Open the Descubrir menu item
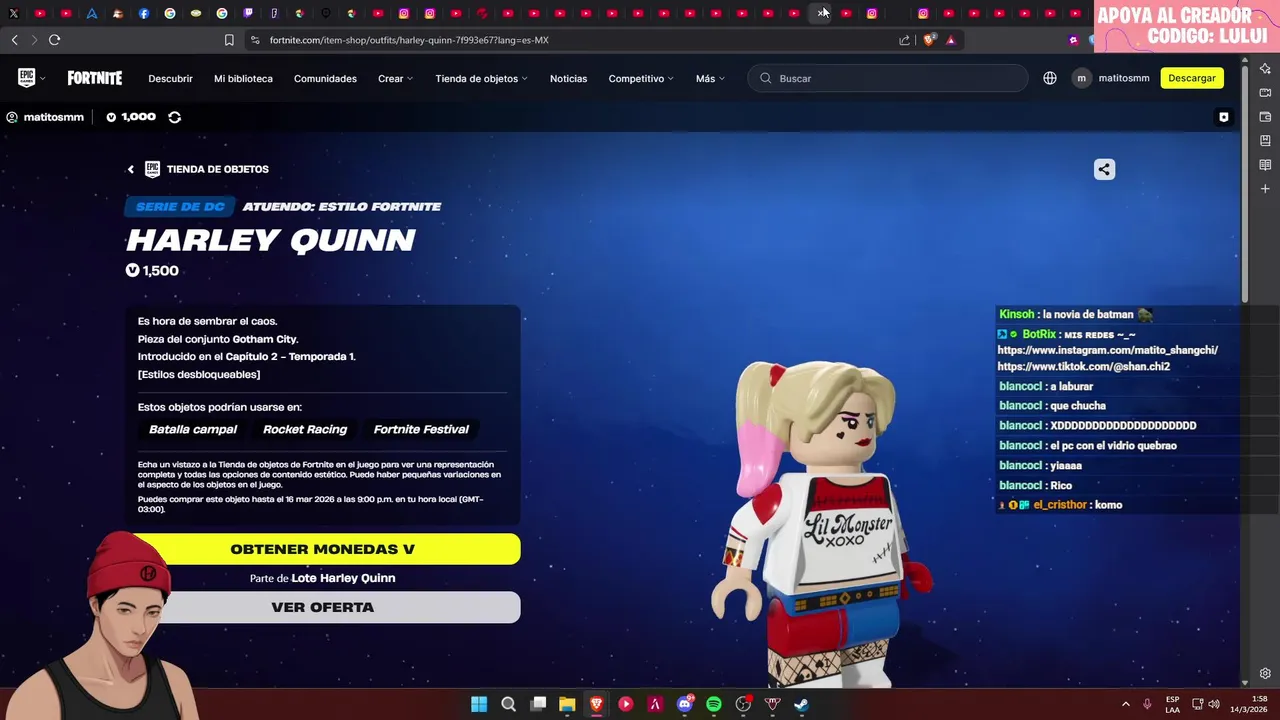 pos(170,78)
